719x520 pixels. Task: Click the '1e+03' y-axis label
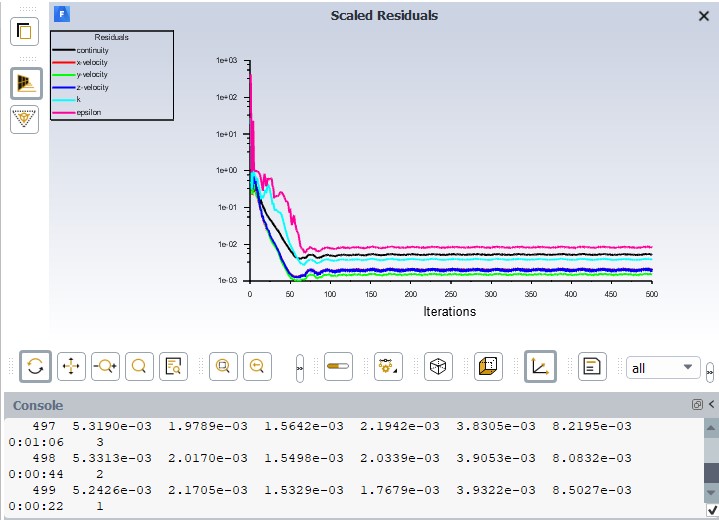click(x=227, y=60)
